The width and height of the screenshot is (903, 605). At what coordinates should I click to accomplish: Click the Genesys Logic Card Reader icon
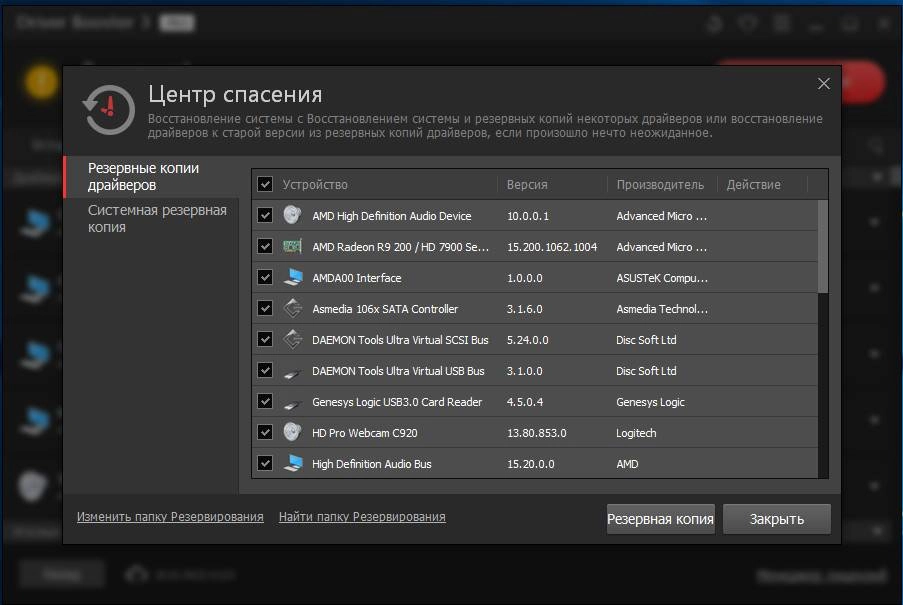point(292,405)
